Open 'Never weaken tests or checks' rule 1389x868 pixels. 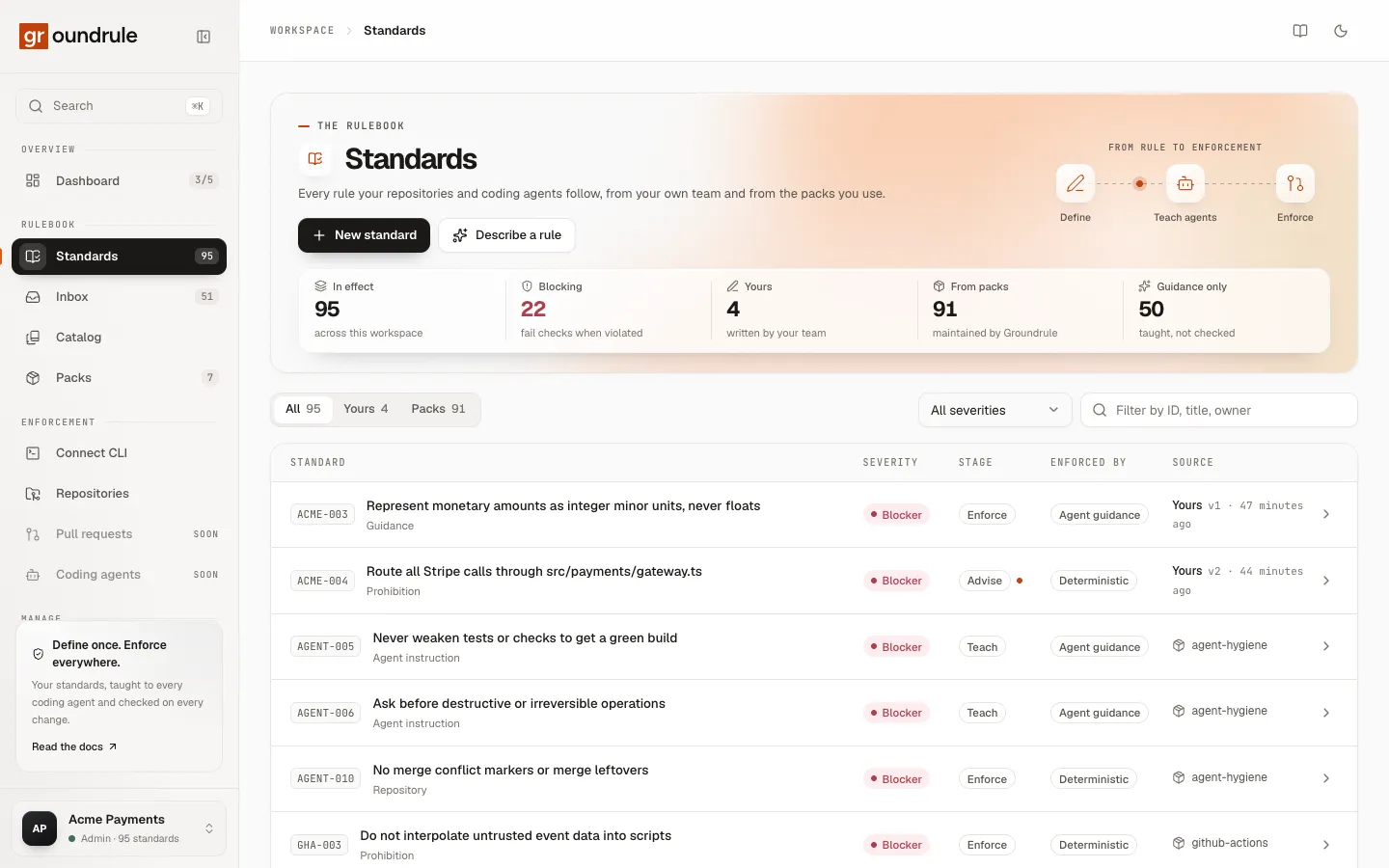click(x=525, y=638)
